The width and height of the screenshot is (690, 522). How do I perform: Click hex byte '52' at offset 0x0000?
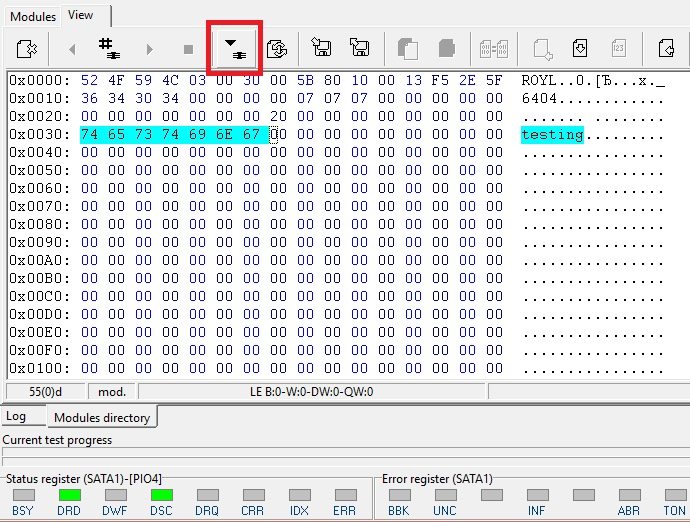tap(89, 81)
